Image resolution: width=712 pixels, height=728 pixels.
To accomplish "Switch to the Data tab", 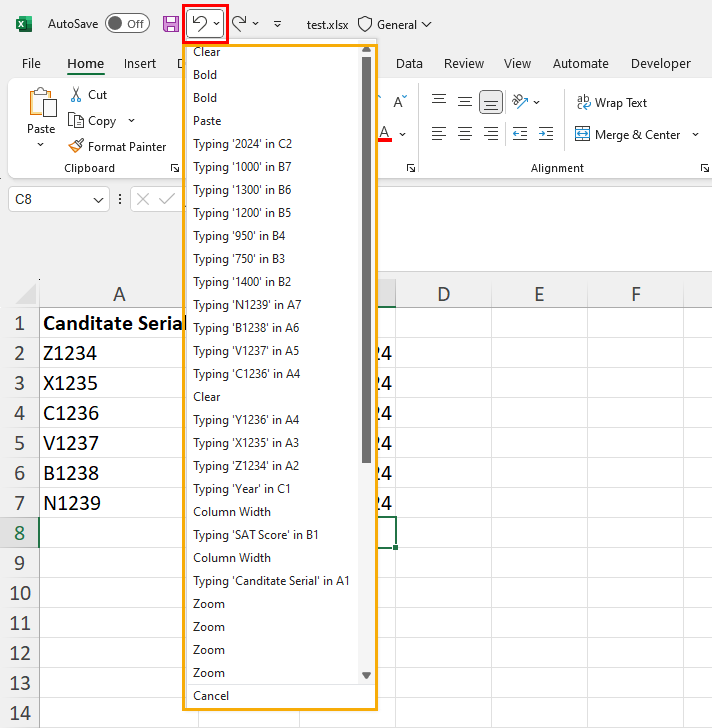I will click(x=409, y=64).
